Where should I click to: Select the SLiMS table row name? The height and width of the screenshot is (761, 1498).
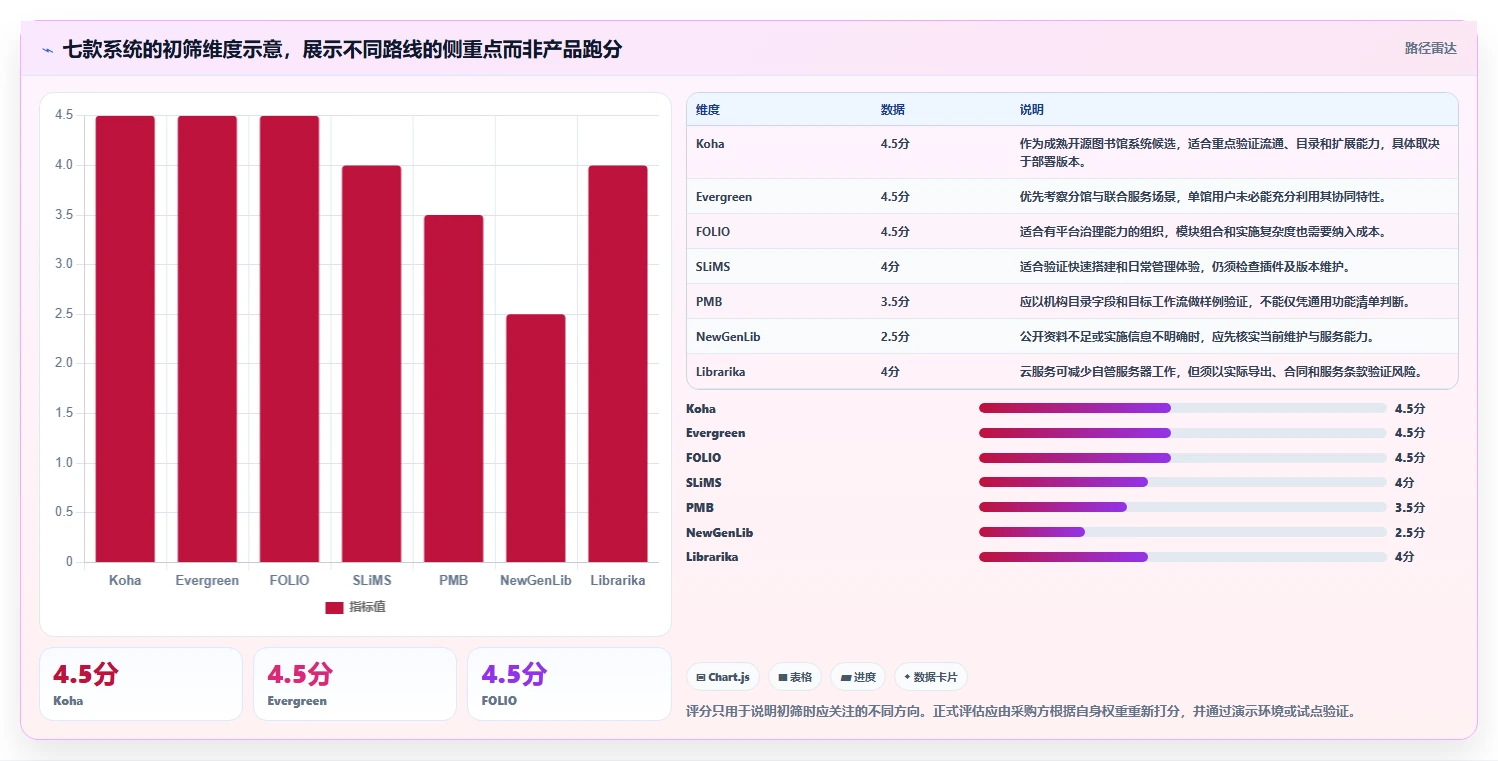(713, 267)
